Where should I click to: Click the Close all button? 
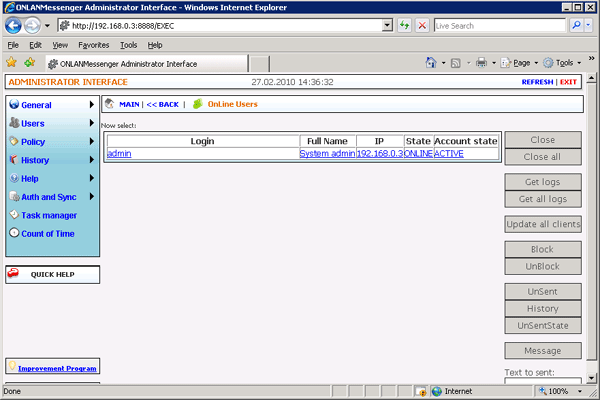point(543,157)
